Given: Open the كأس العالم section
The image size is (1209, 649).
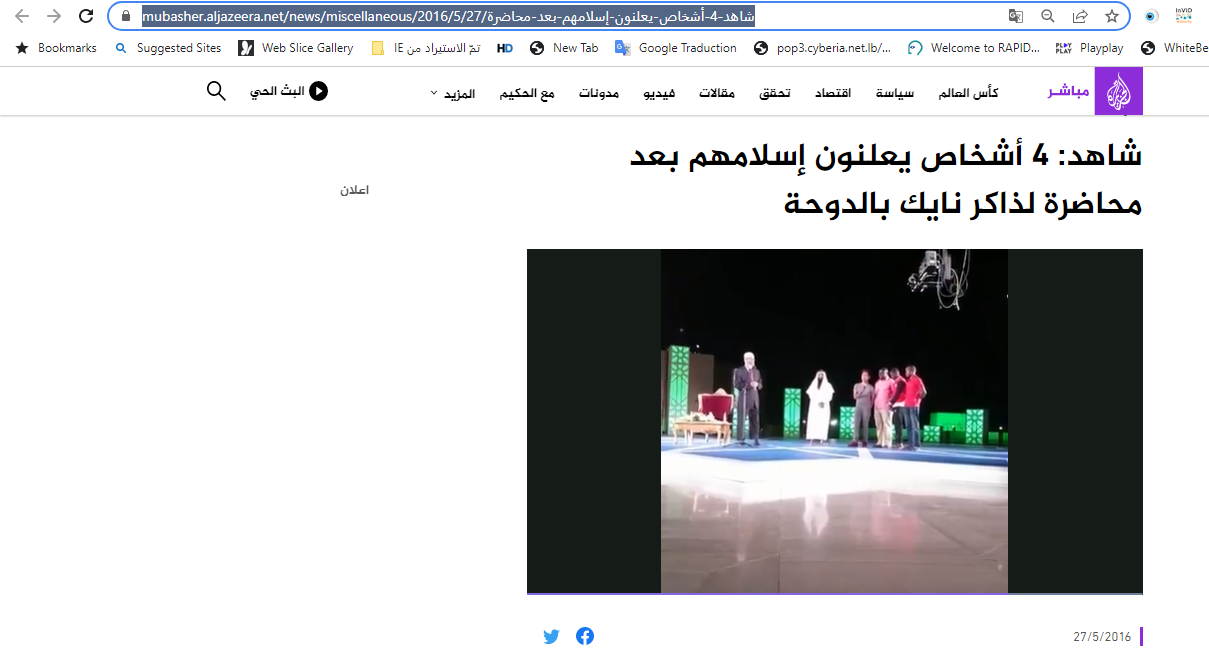Looking at the screenshot, I should 968,93.
